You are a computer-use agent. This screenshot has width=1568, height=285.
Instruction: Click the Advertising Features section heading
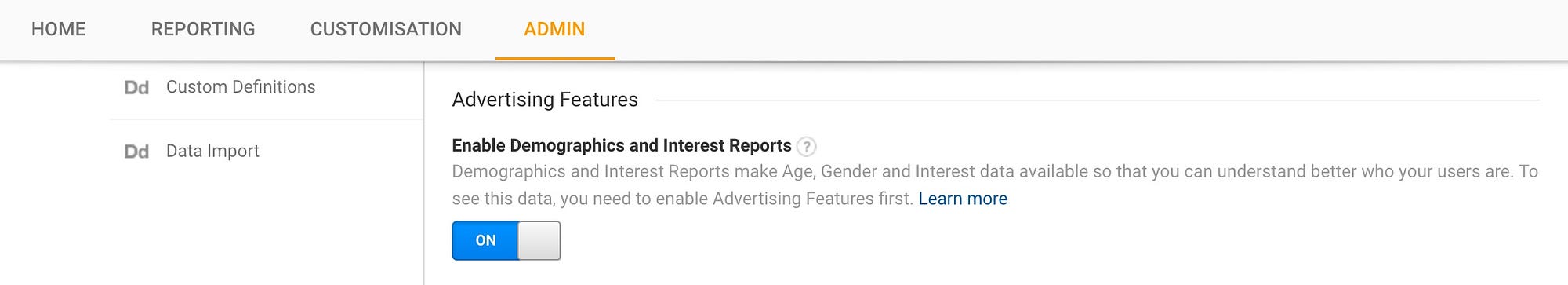(545, 100)
